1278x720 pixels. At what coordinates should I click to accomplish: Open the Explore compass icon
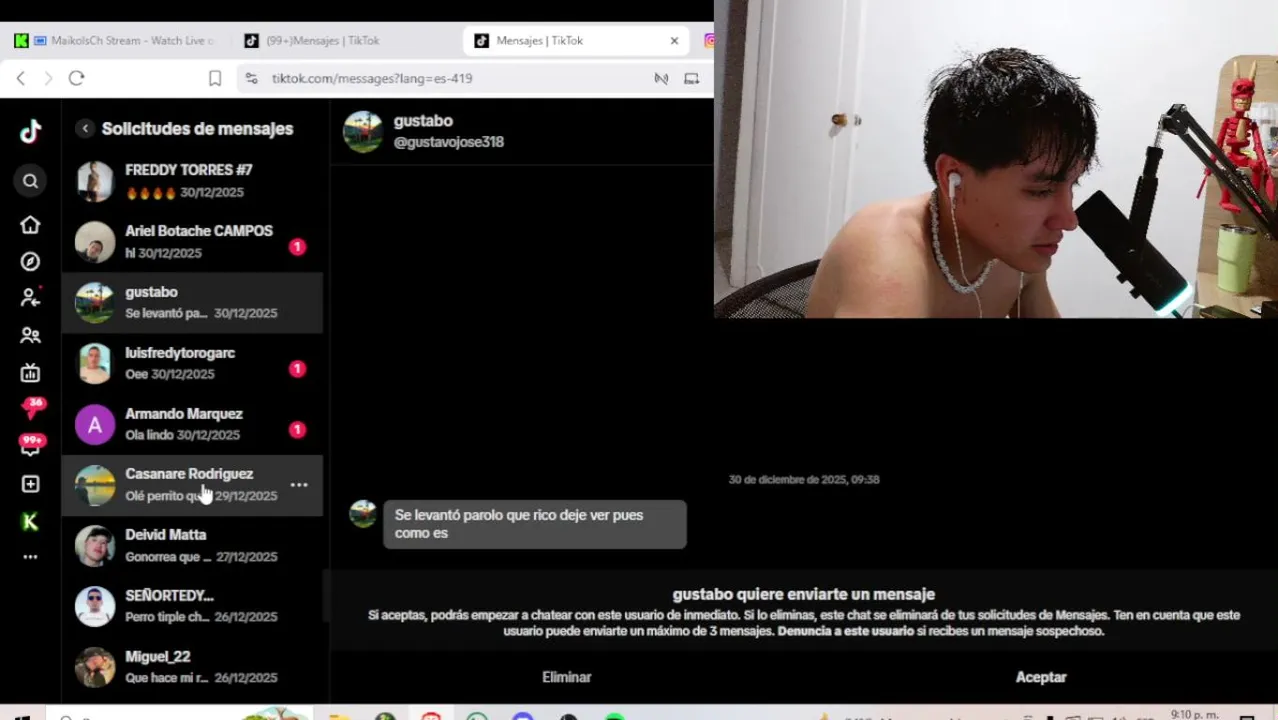tap(30, 262)
